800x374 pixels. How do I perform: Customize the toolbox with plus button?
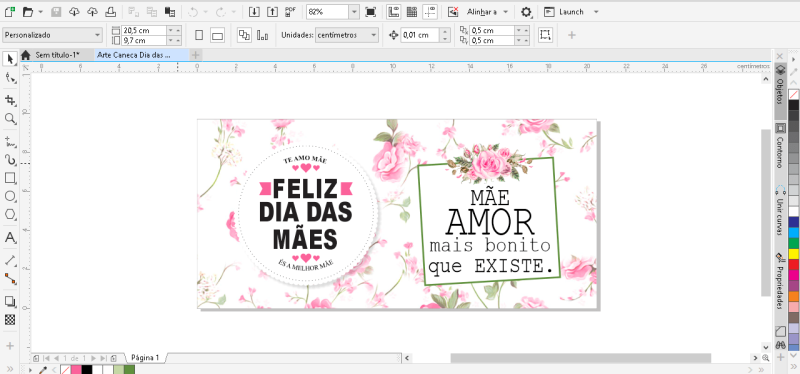(10, 346)
